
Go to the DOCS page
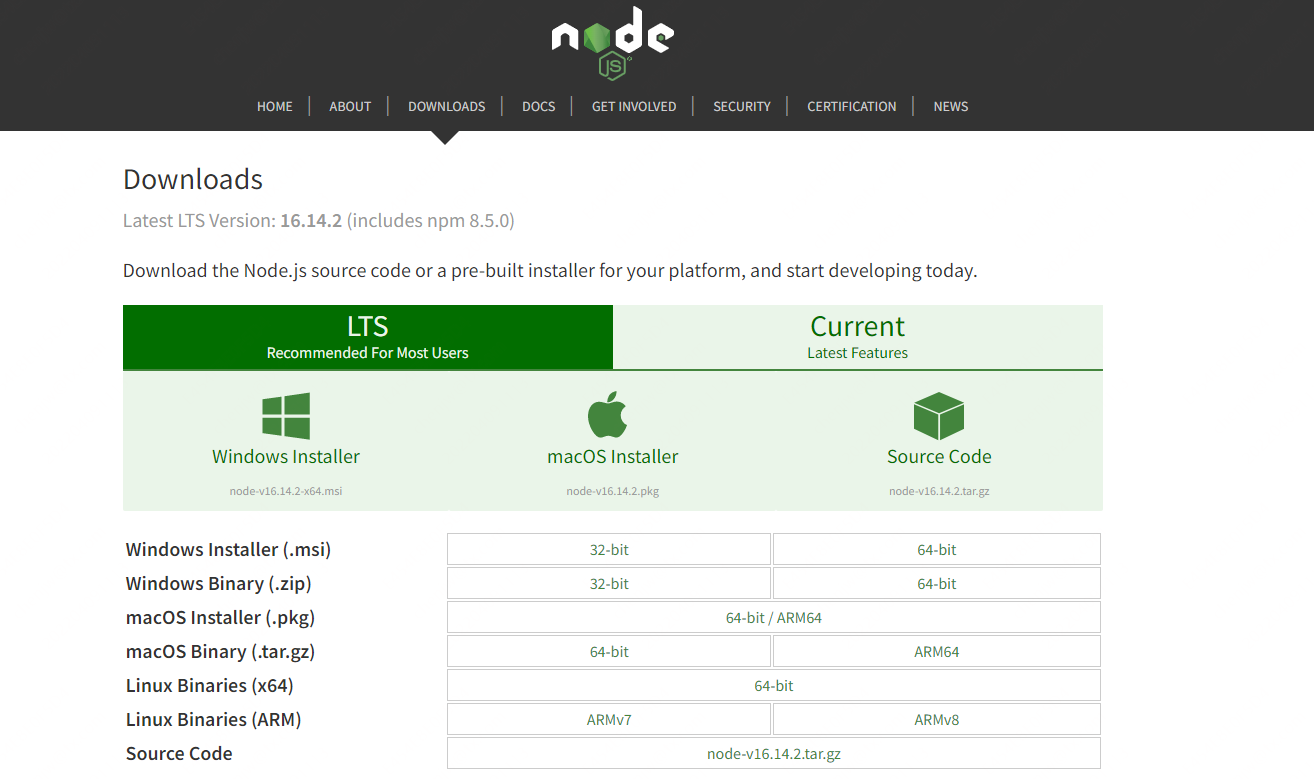tap(538, 106)
